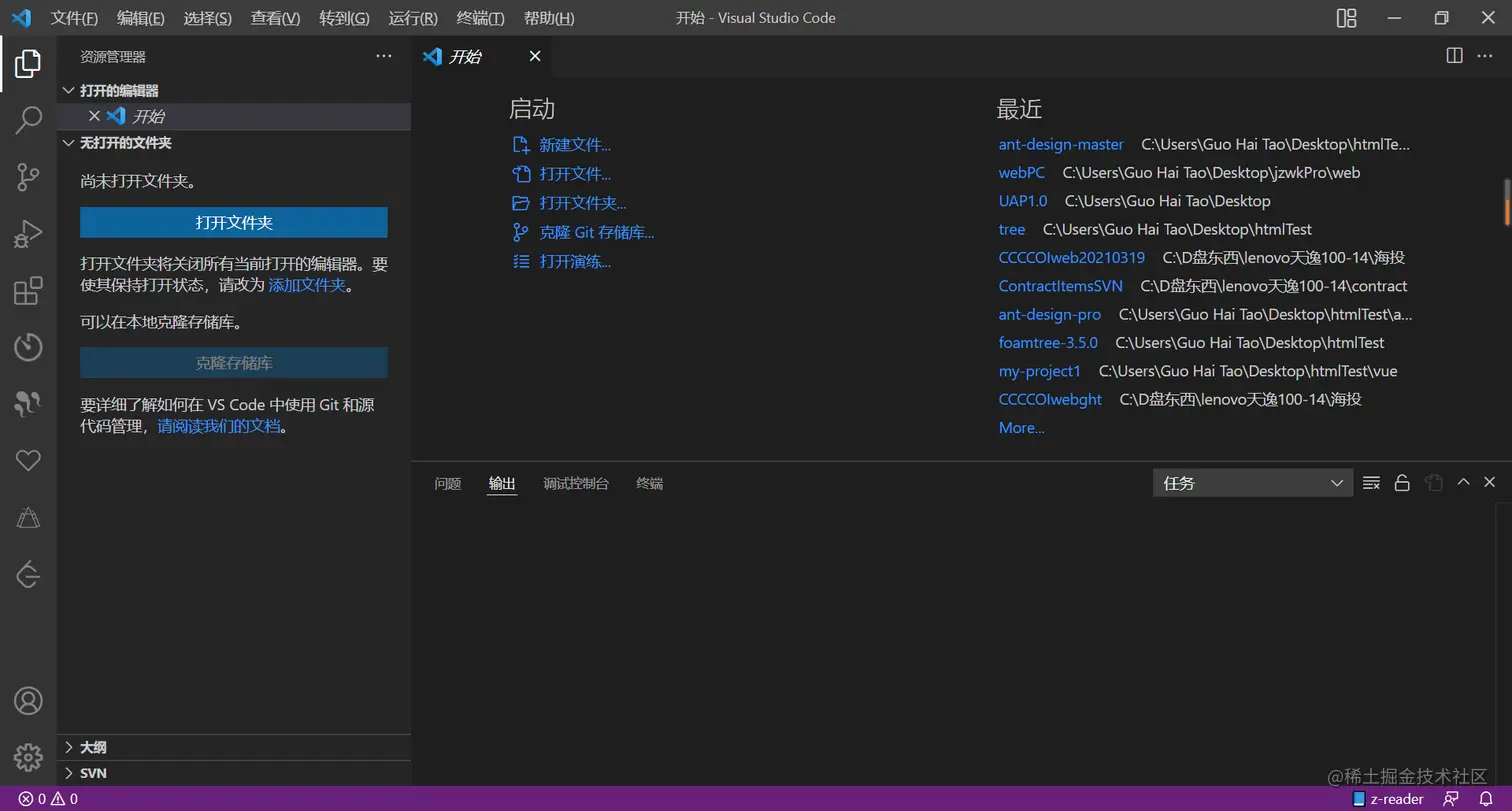Click the feedback icon in status bar
Image resolution: width=1512 pixels, height=811 pixels.
(x=1451, y=799)
